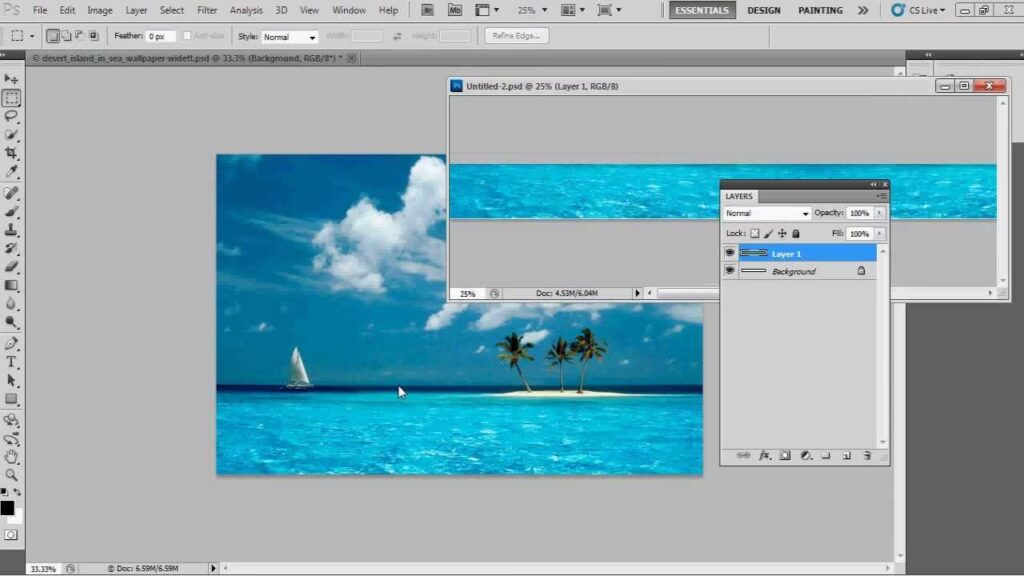The height and width of the screenshot is (576, 1024).
Task: Toggle visibility of the Background layer
Action: click(730, 271)
